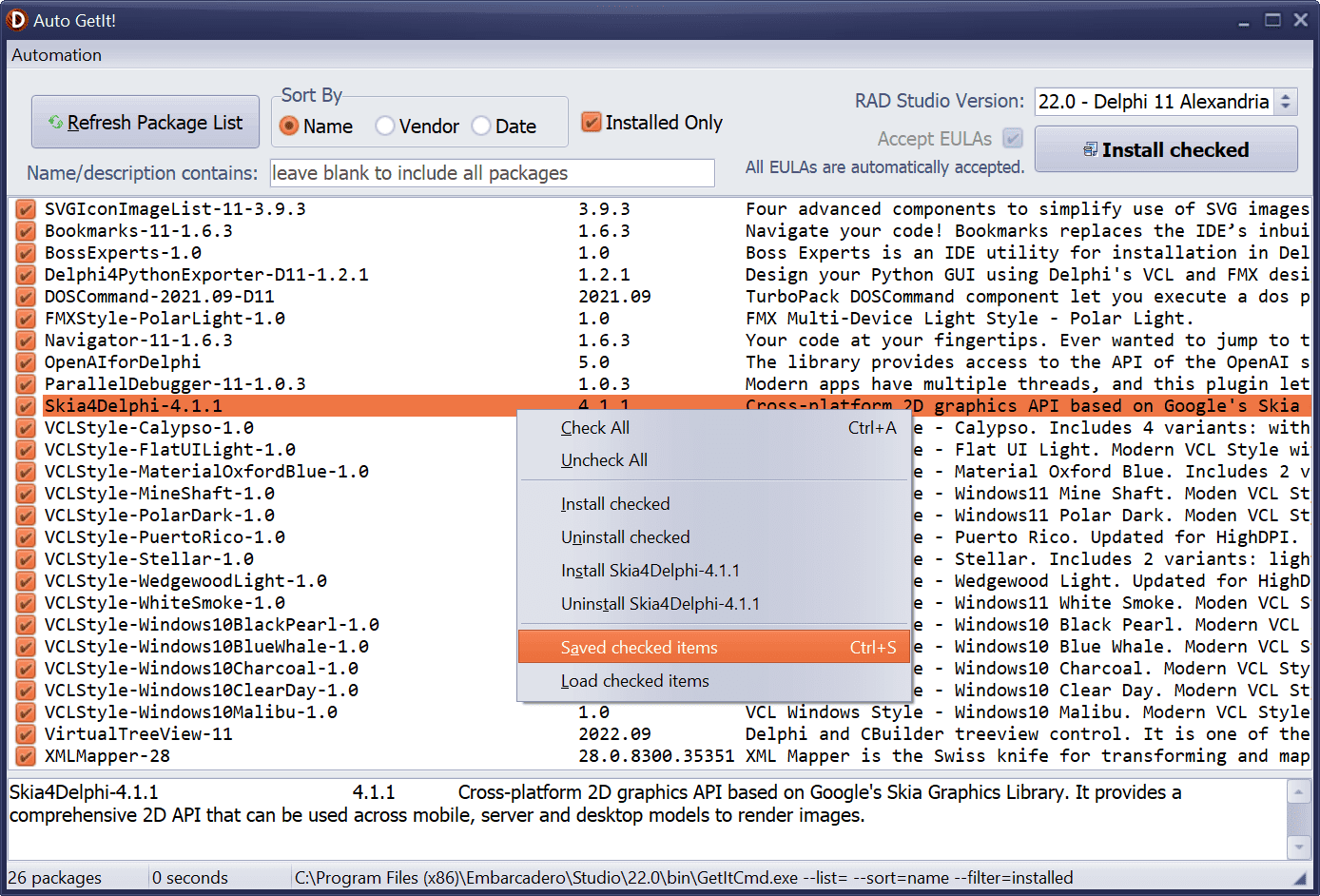
Task: Select the Date sort radio button
Action: click(x=481, y=126)
